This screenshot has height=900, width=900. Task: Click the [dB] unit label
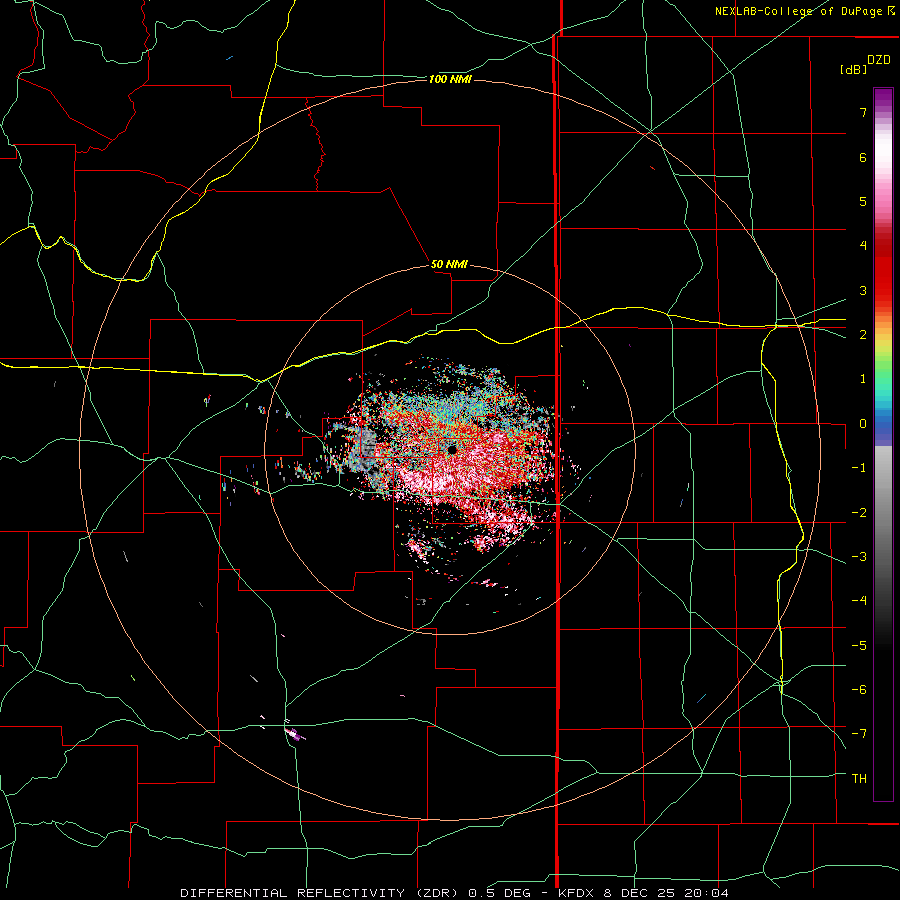(853, 69)
